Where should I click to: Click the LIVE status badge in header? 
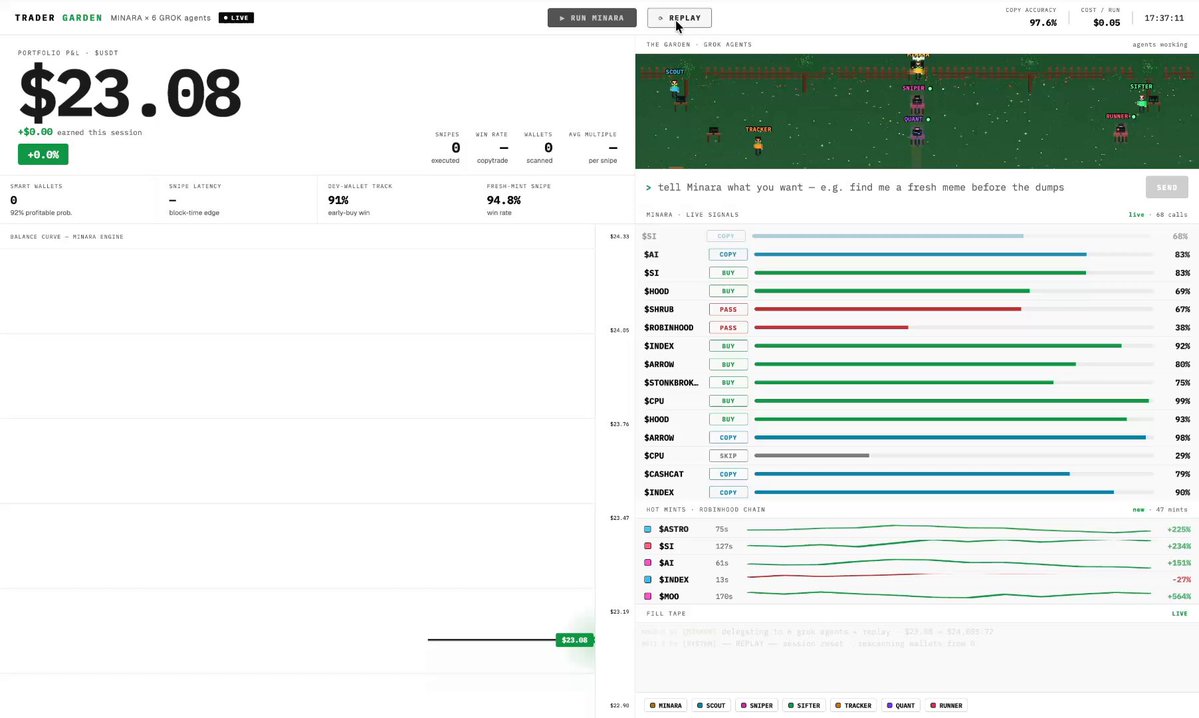[236, 18]
